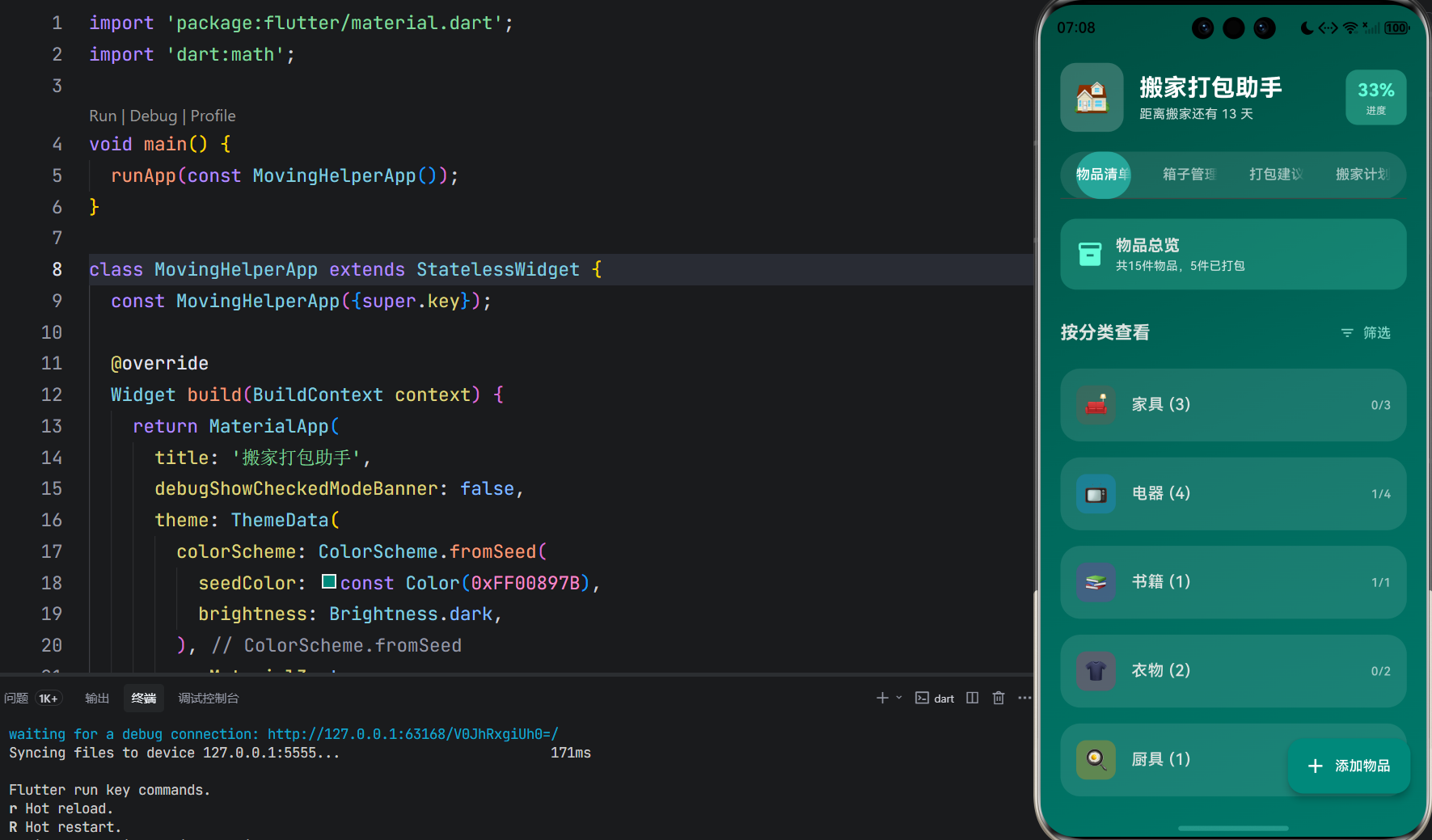Open the terminal panel more actions ellipsis
Image resolution: width=1432 pixels, height=840 pixels.
tap(1024, 698)
